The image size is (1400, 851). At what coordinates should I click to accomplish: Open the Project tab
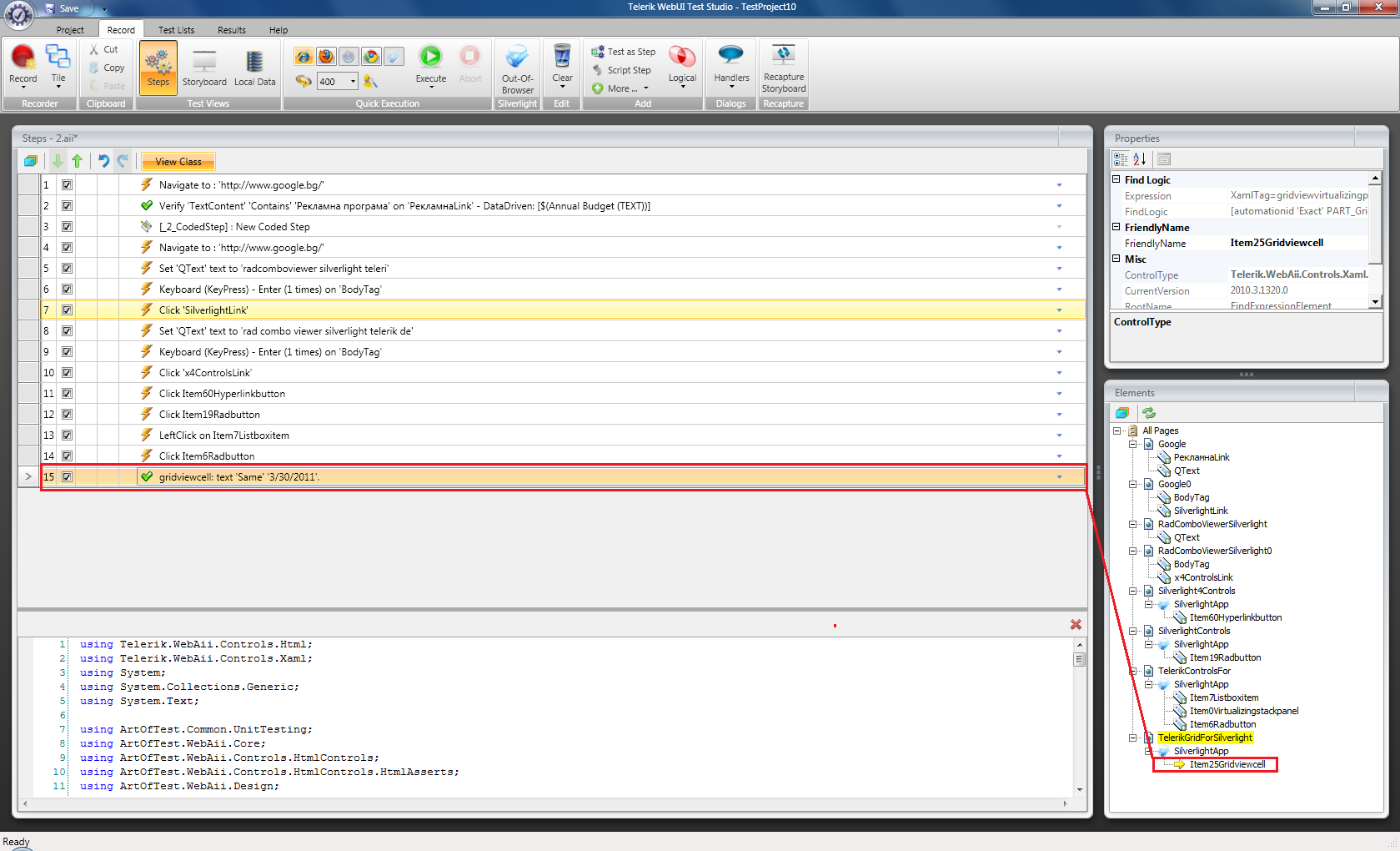pyautogui.click(x=70, y=30)
